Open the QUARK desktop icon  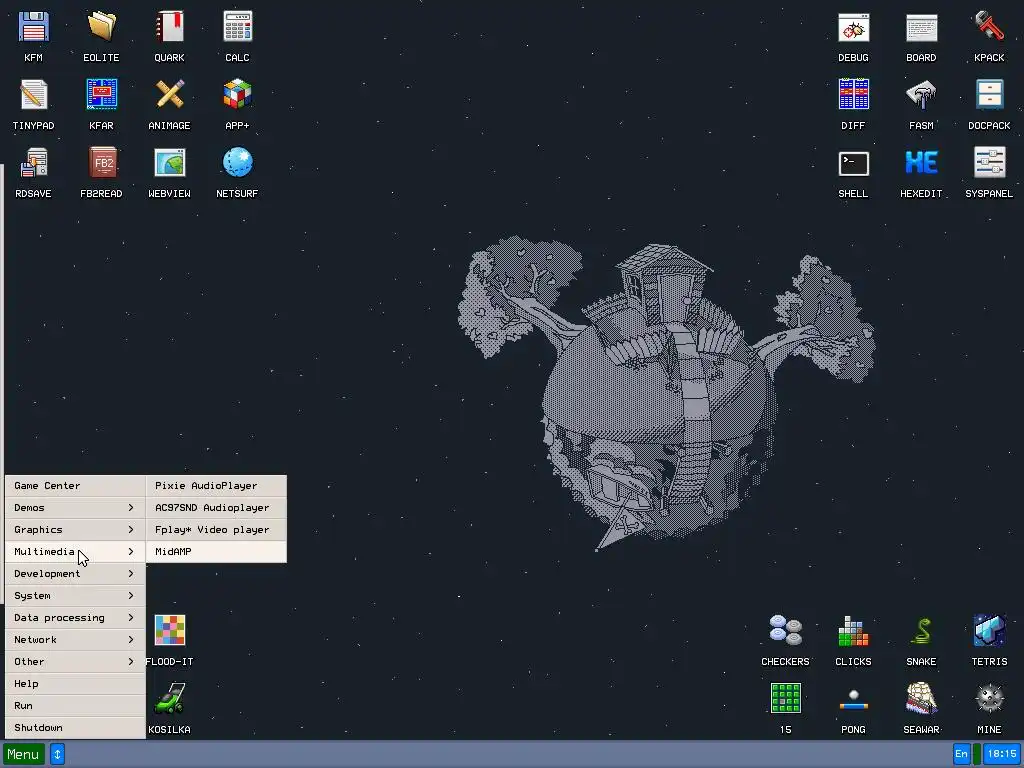(169, 27)
